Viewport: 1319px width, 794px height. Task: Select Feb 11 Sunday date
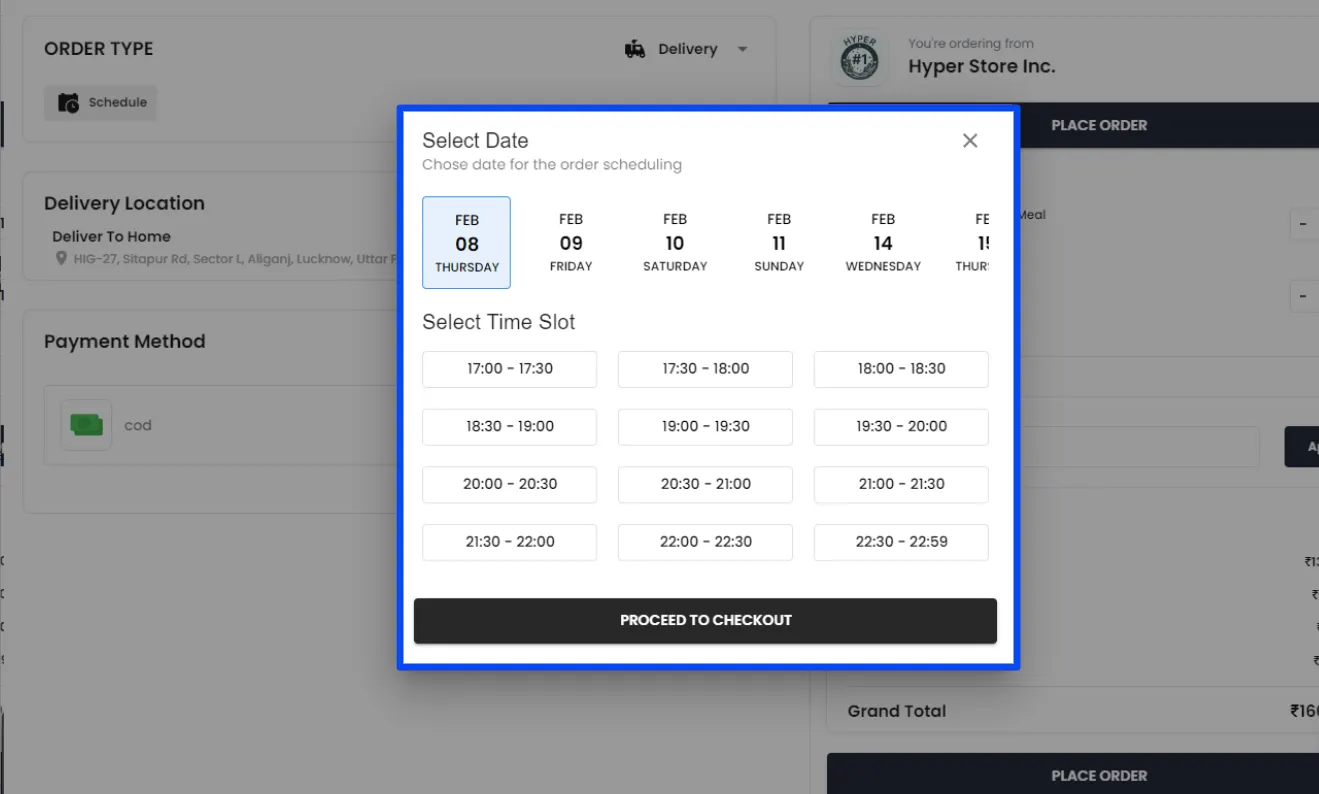pos(779,243)
